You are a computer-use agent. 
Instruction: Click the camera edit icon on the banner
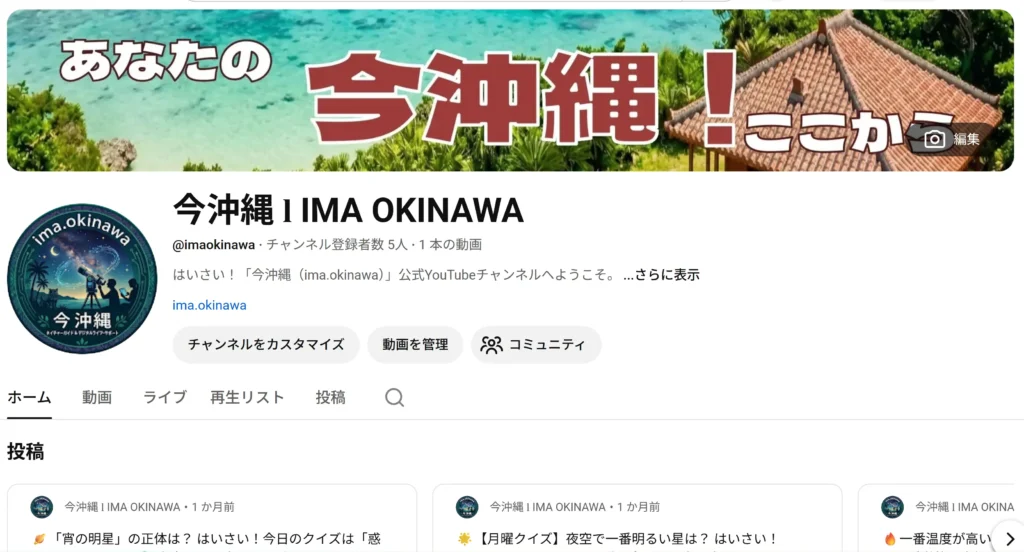click(x=935, y=139)
